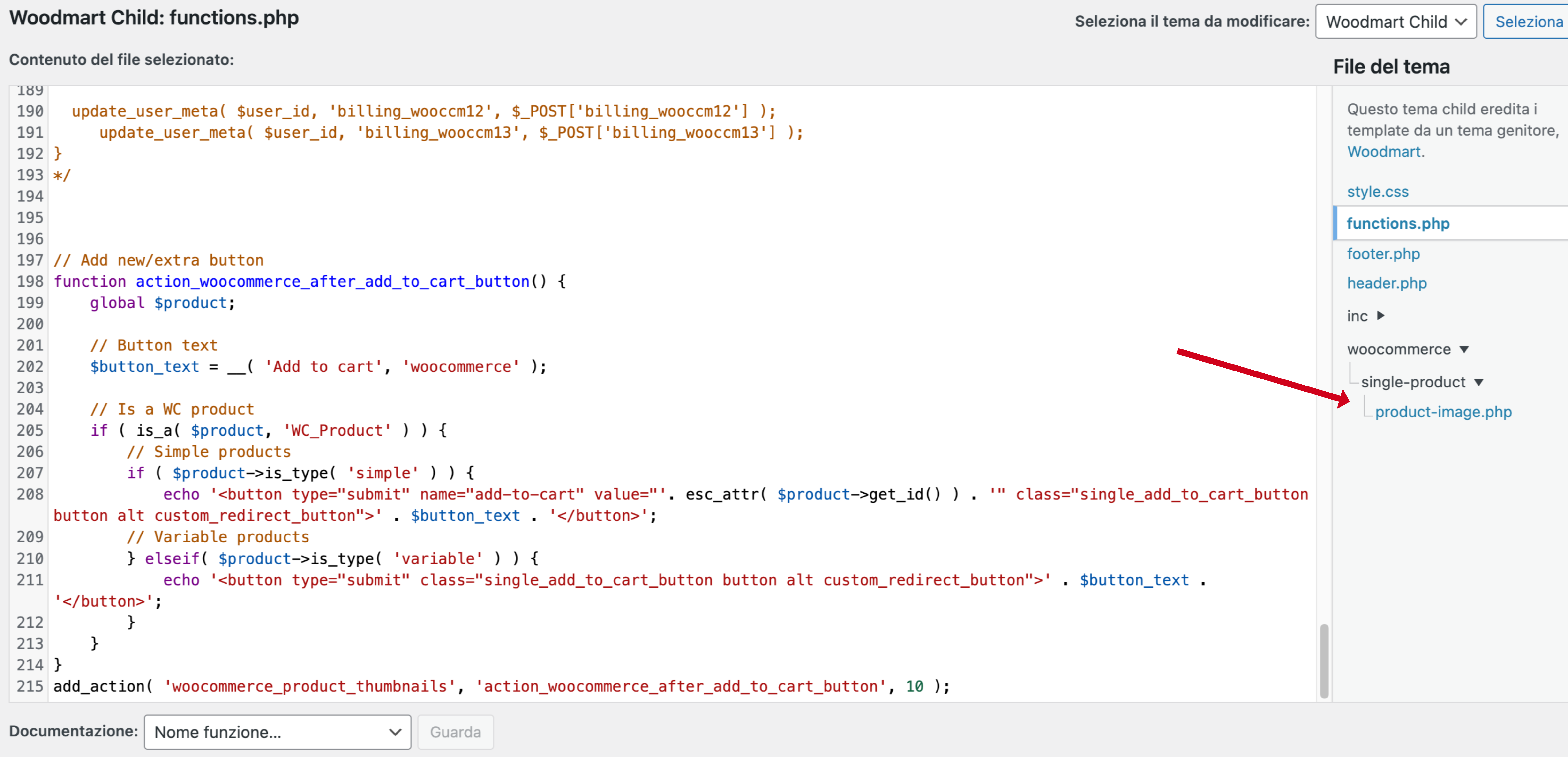Click the is_a WC_Product condition line
1568x757 pixels.
269,431
